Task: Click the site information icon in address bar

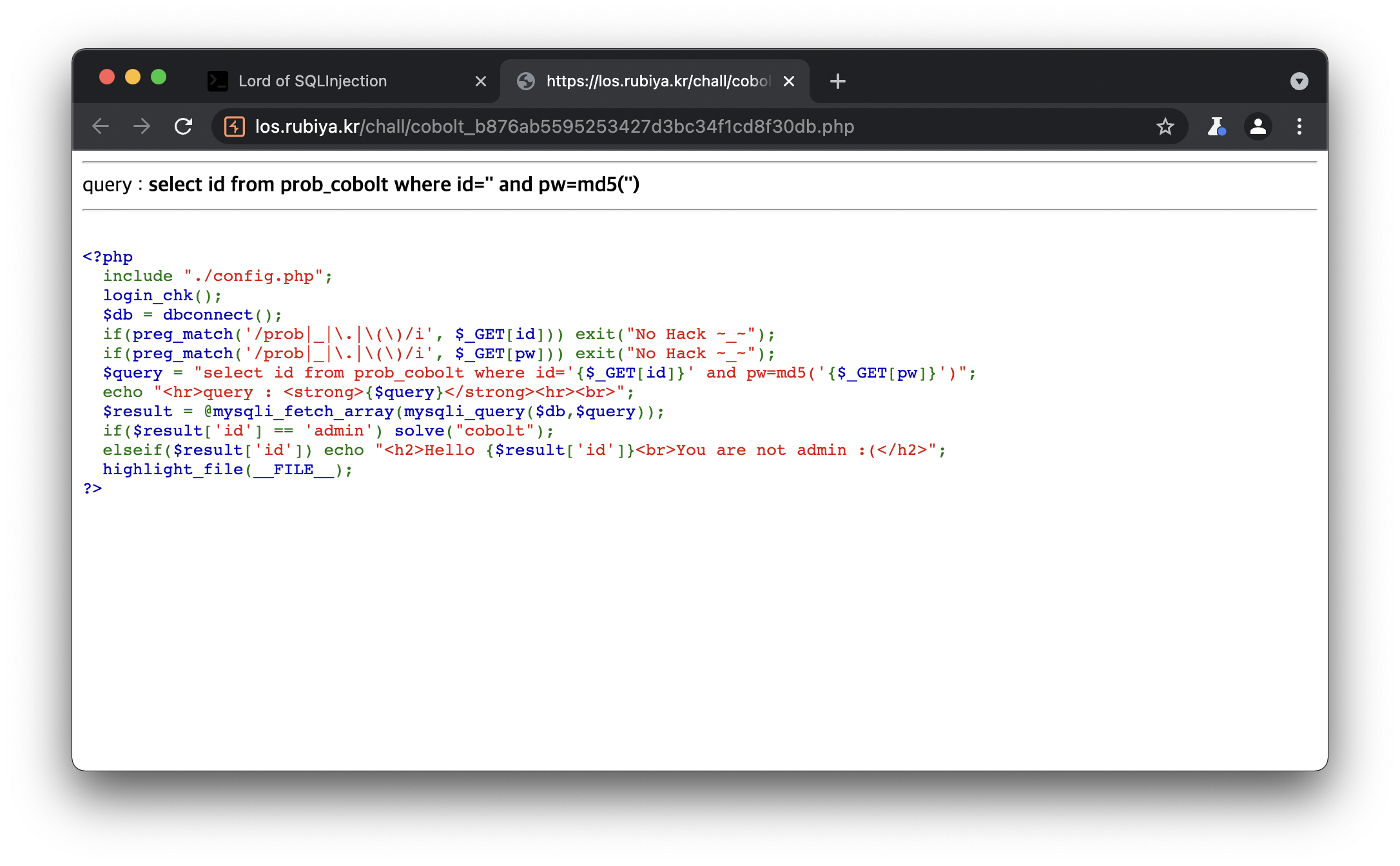Action: [x=235, y=126]
